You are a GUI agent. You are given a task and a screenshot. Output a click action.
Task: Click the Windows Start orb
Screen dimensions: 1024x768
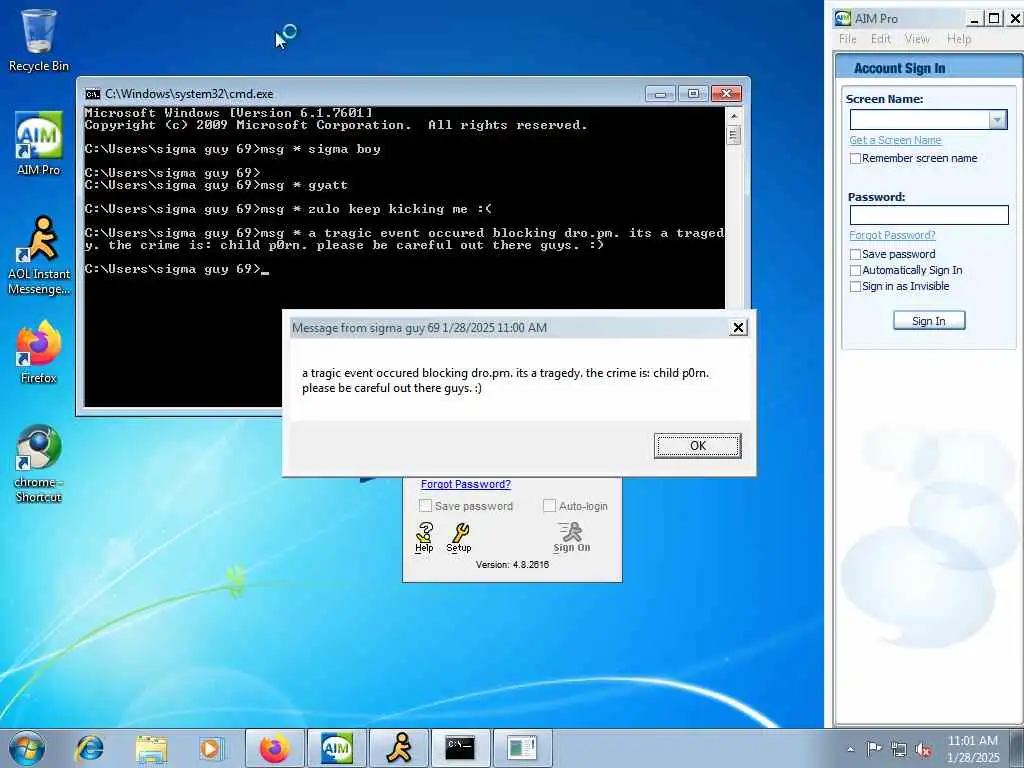click(27, 748)
